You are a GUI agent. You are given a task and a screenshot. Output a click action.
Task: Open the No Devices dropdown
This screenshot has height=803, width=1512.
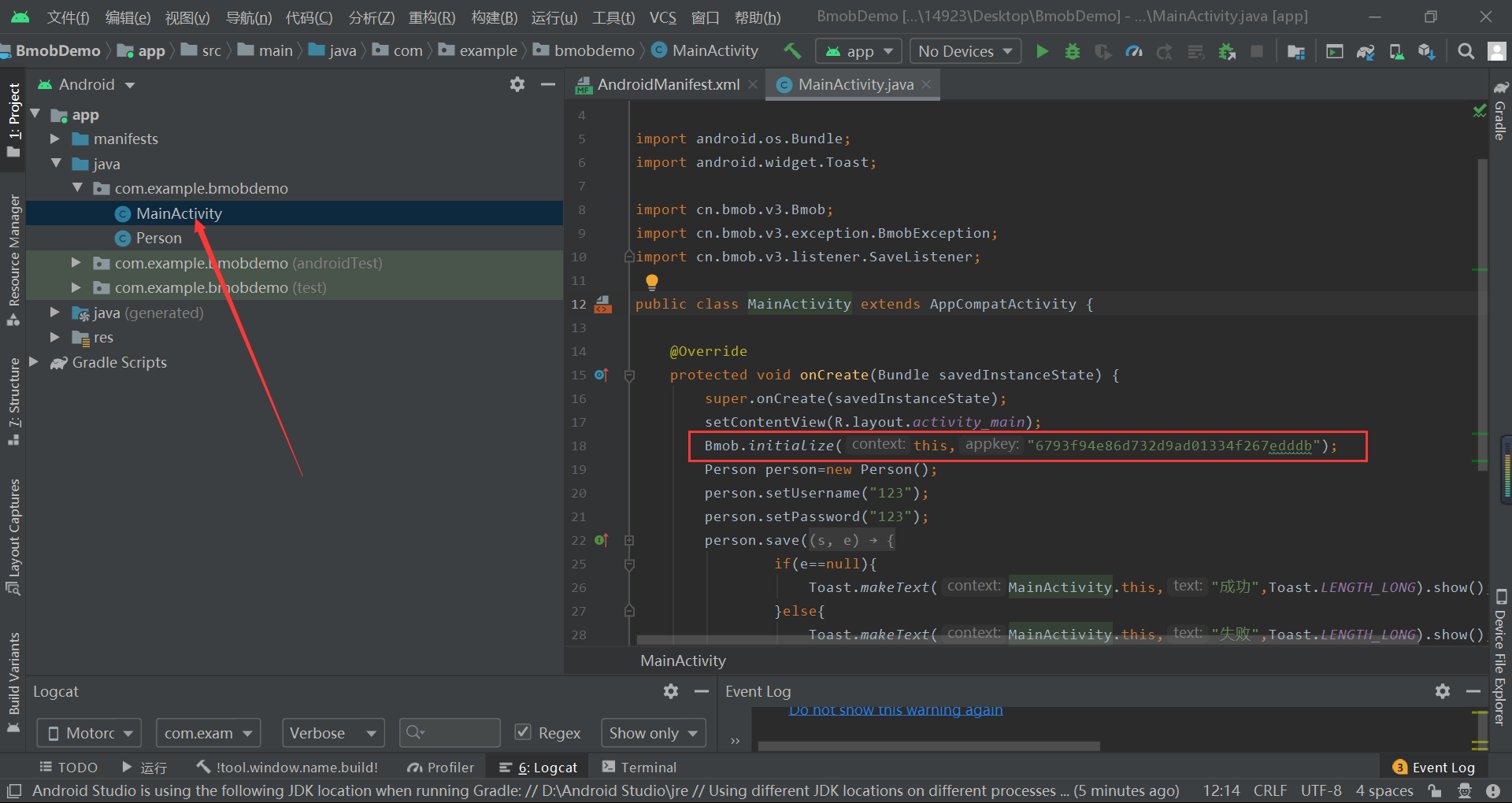[x=965, y=50]
